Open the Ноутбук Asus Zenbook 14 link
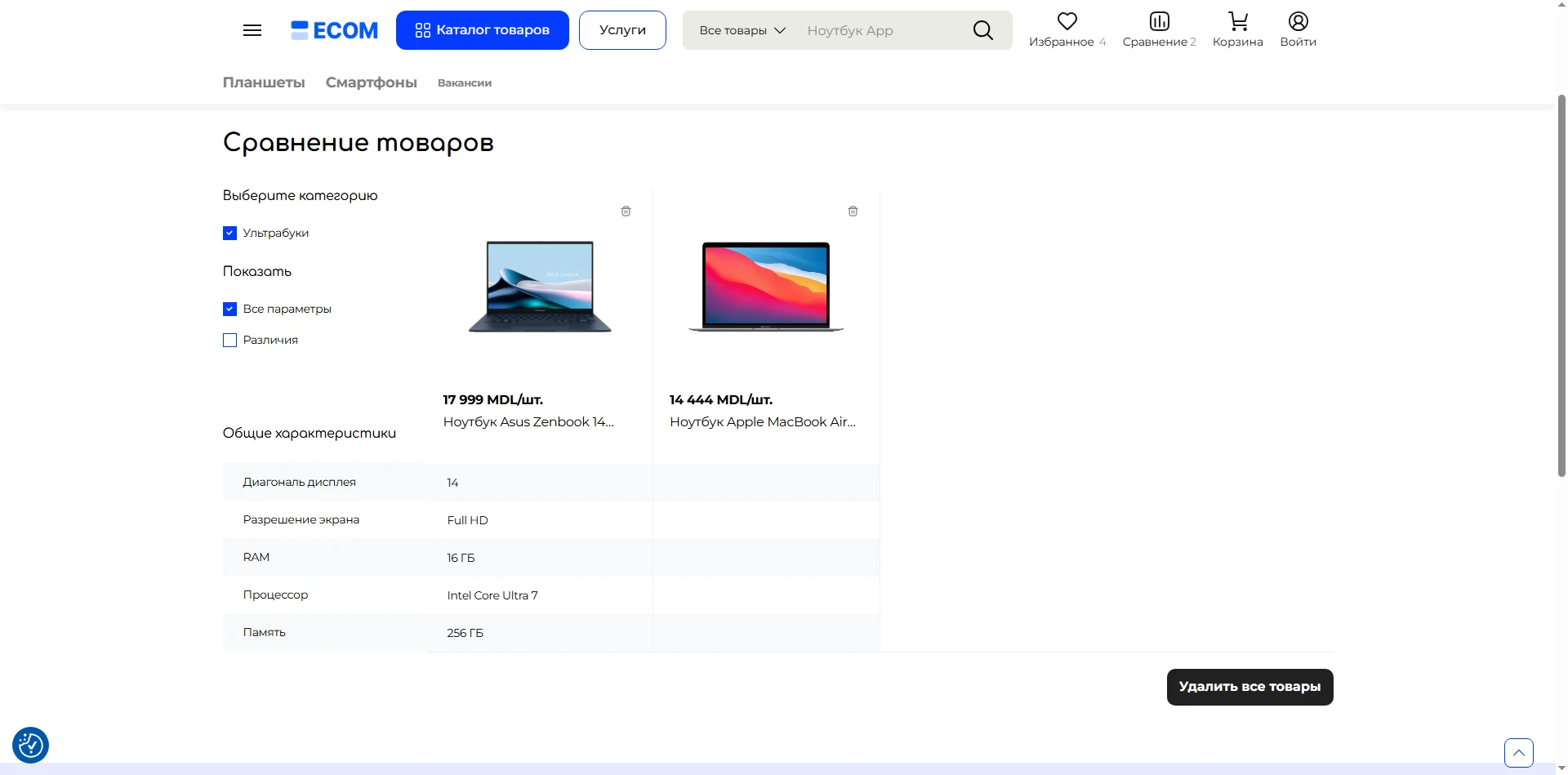 (x=528, y=422)
